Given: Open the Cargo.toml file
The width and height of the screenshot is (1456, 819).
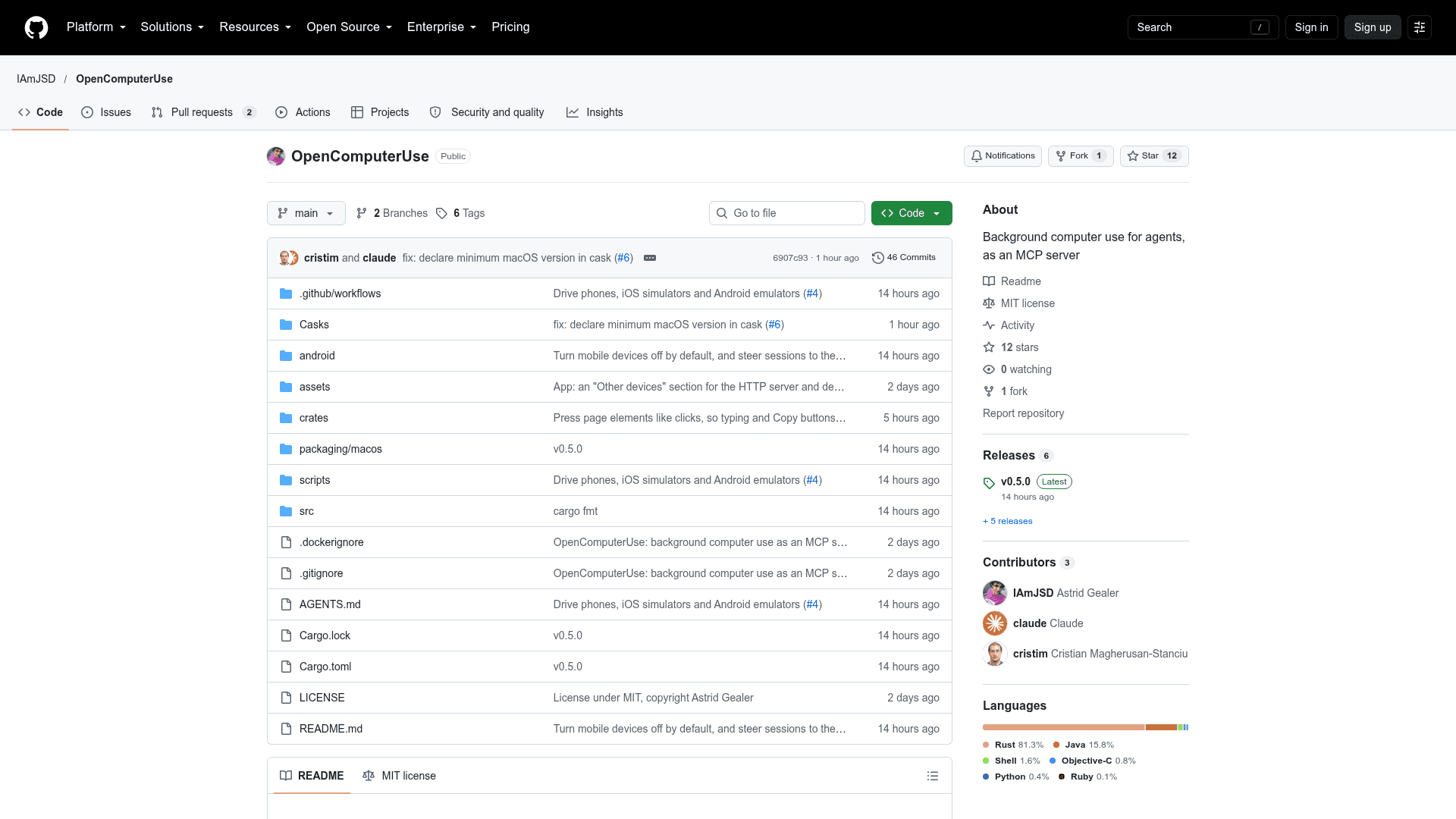Looking at the screenshot, I should (325, 667).
